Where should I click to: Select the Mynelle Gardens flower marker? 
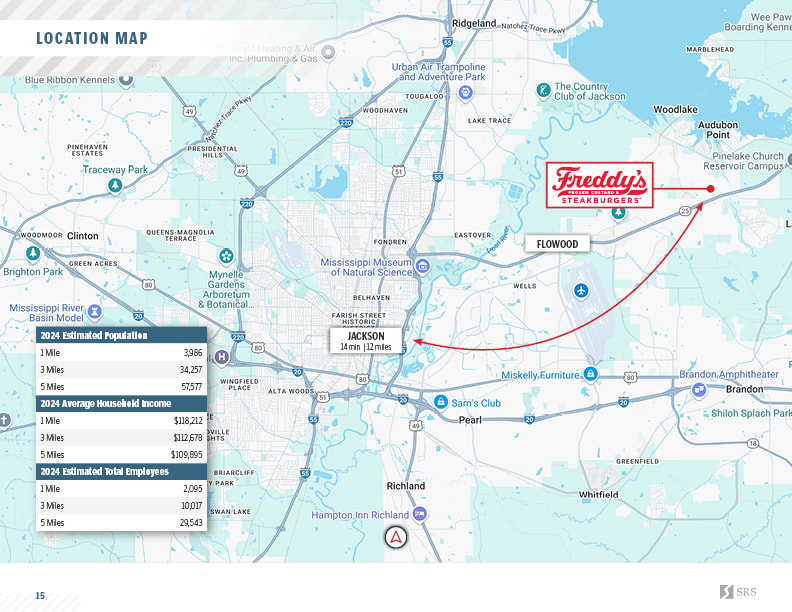226,256
